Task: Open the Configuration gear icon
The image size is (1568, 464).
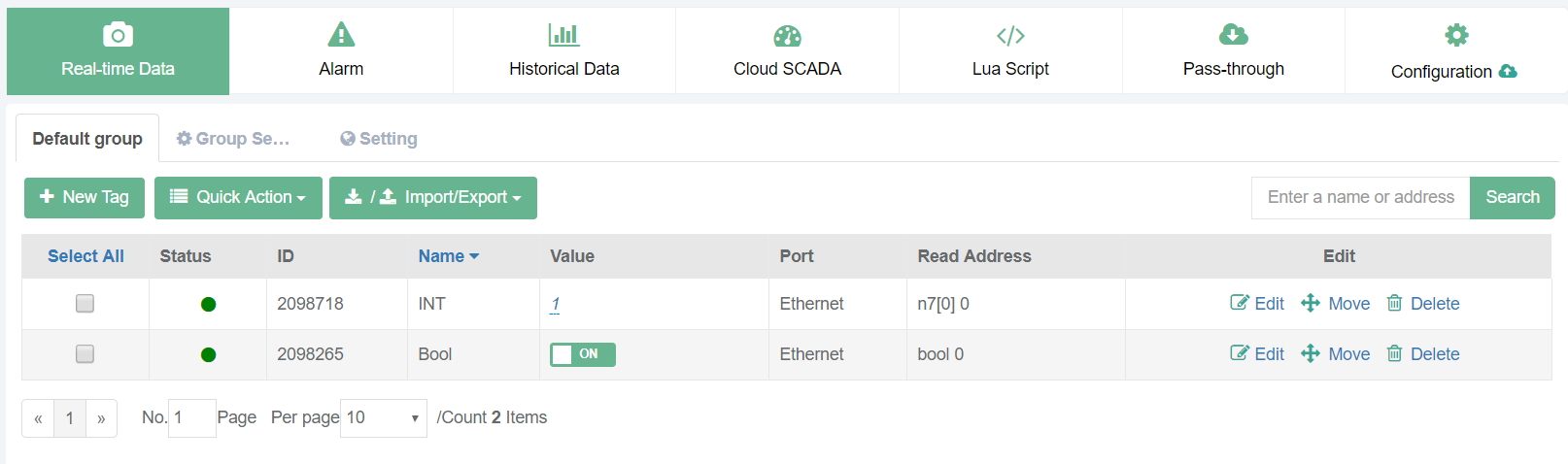Action: [1456, 35]
